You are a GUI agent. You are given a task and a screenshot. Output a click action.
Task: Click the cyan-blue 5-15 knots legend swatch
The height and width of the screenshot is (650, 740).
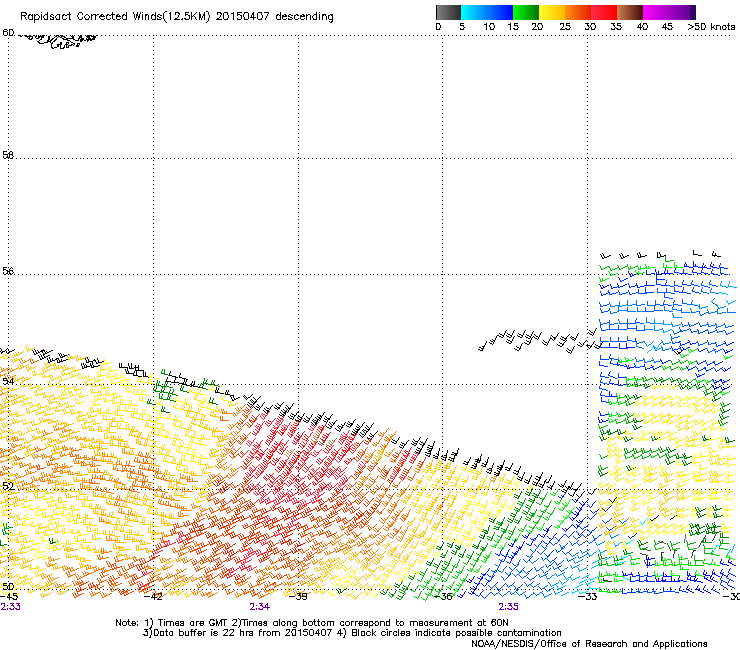(x=487, y=12)
